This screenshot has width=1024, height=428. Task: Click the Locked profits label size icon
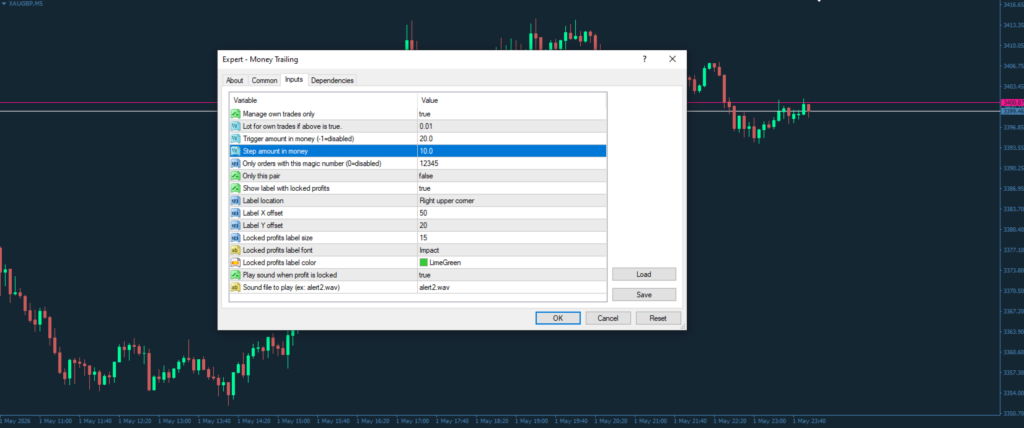click(x=235, y=238)
